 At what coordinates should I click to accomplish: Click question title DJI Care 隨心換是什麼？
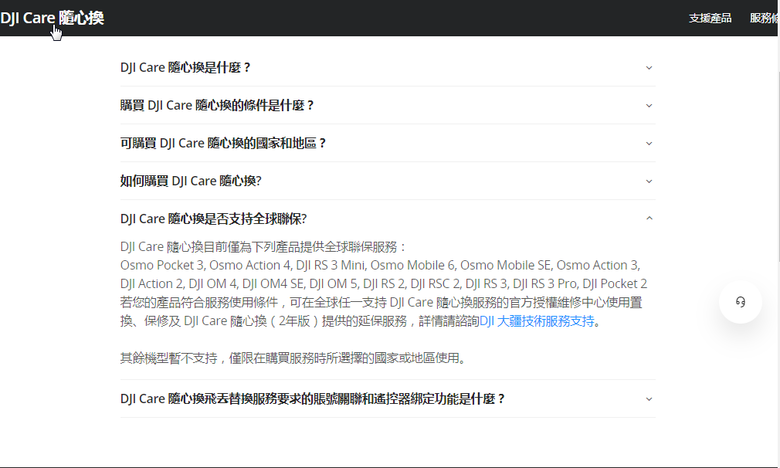[x=186, y=68]
